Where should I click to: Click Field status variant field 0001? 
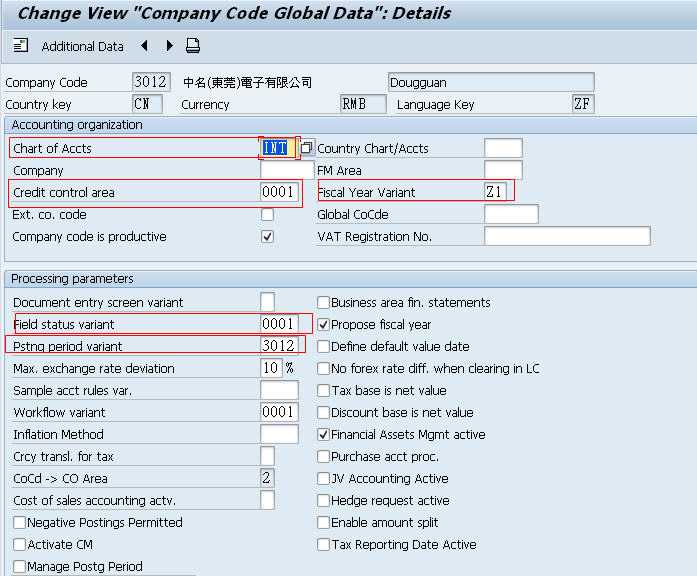[279, 324]
